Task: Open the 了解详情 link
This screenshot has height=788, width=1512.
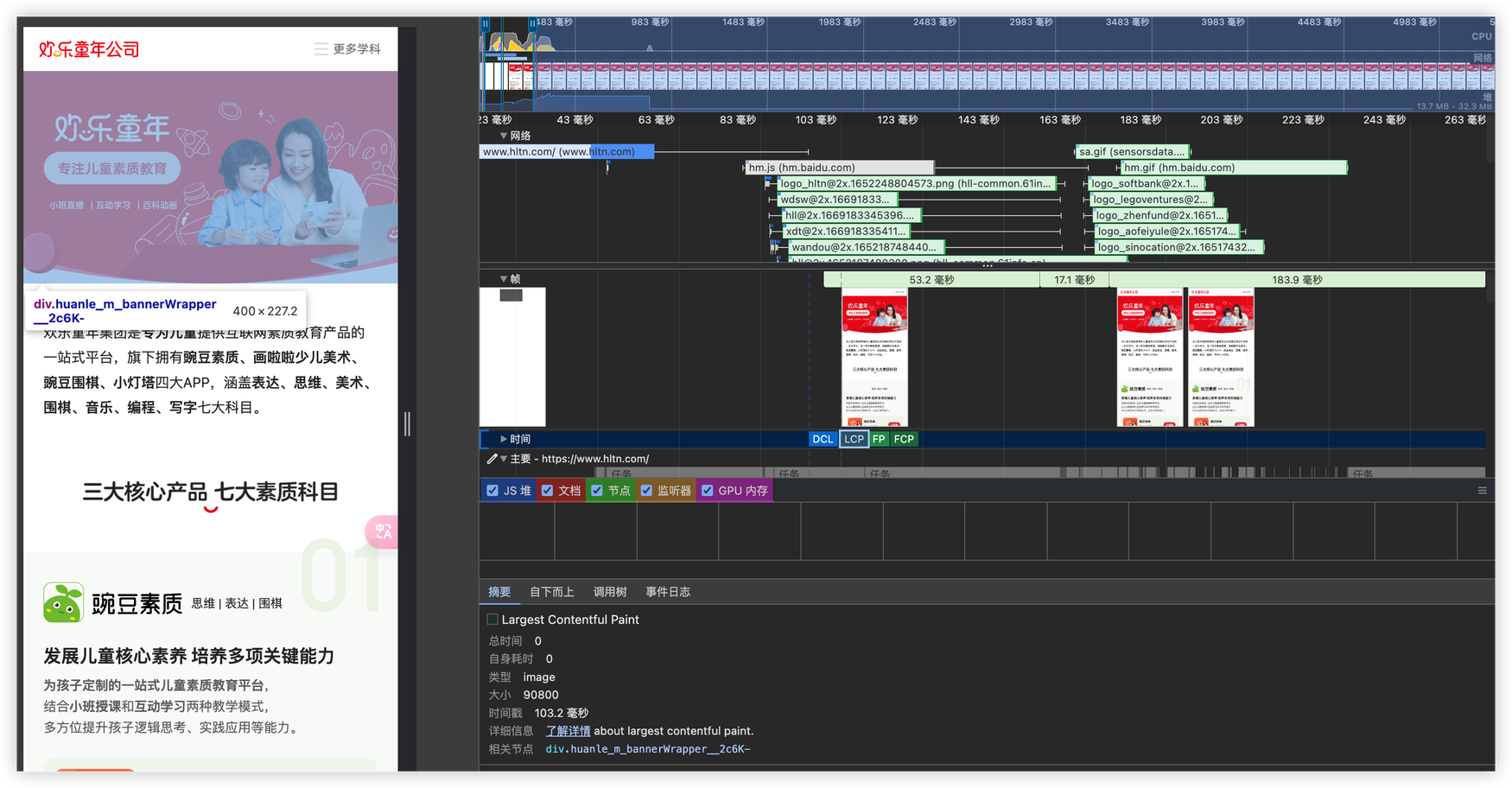Action: coord(568,731)
